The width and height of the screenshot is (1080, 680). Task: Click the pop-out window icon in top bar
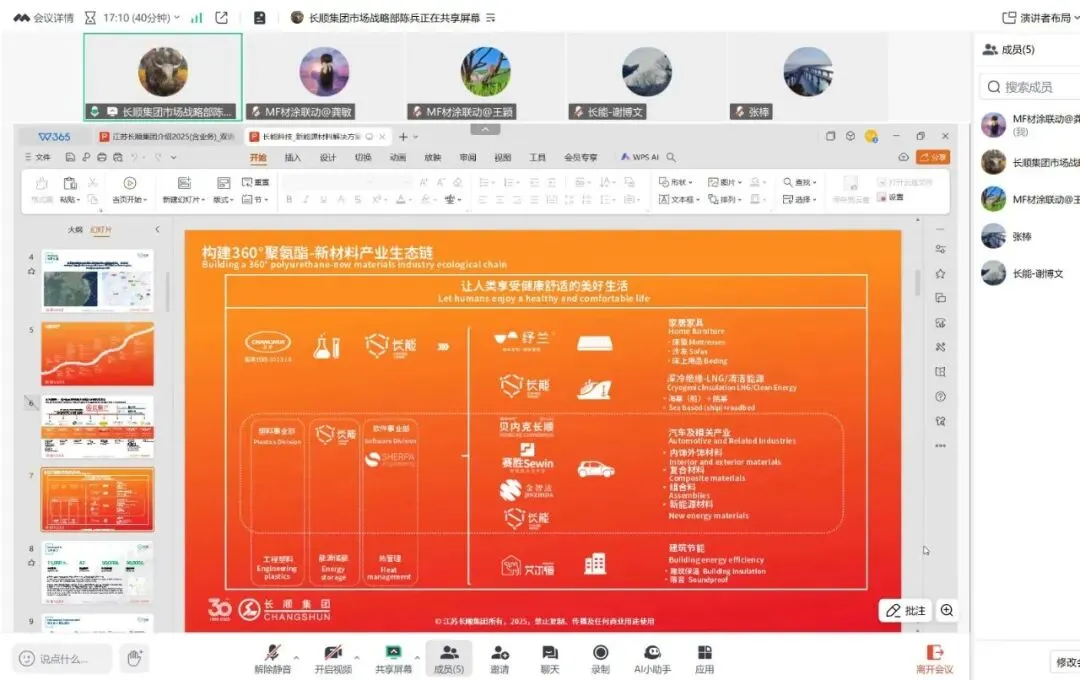coord(222,18)
